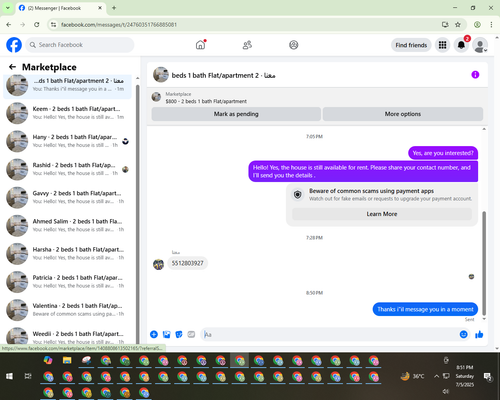500x400 pixels.
Task: Open the Notifications bell
Action: pyautogui.click(x=461, y=45)
